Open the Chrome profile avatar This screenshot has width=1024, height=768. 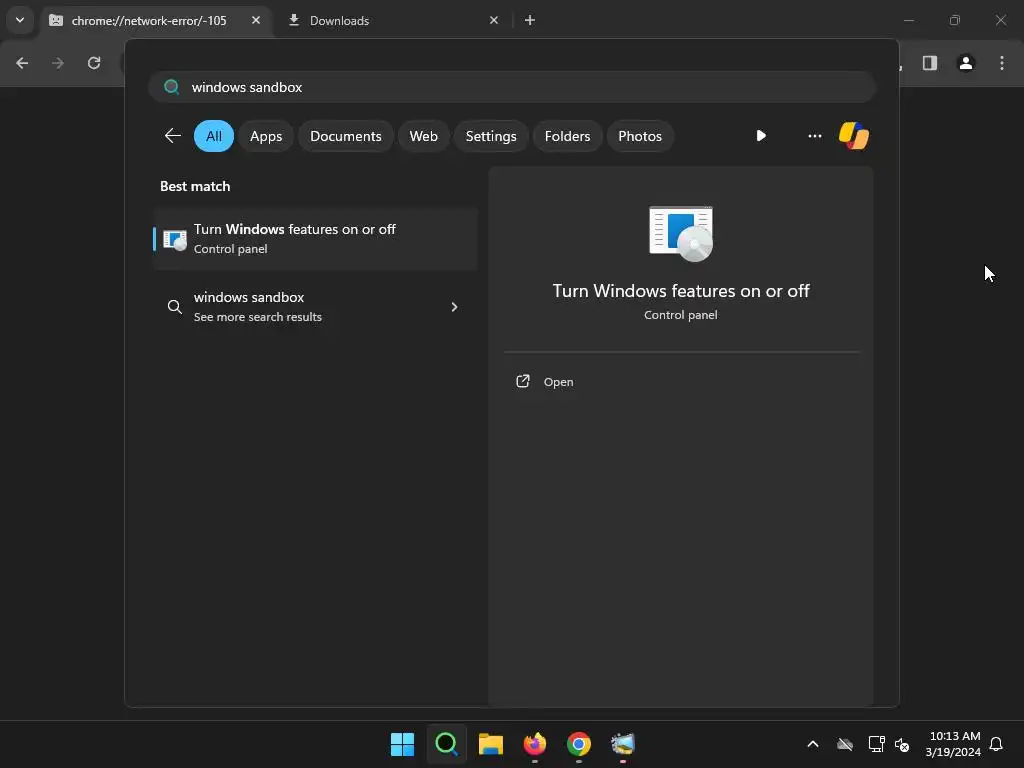pos(966,63)
